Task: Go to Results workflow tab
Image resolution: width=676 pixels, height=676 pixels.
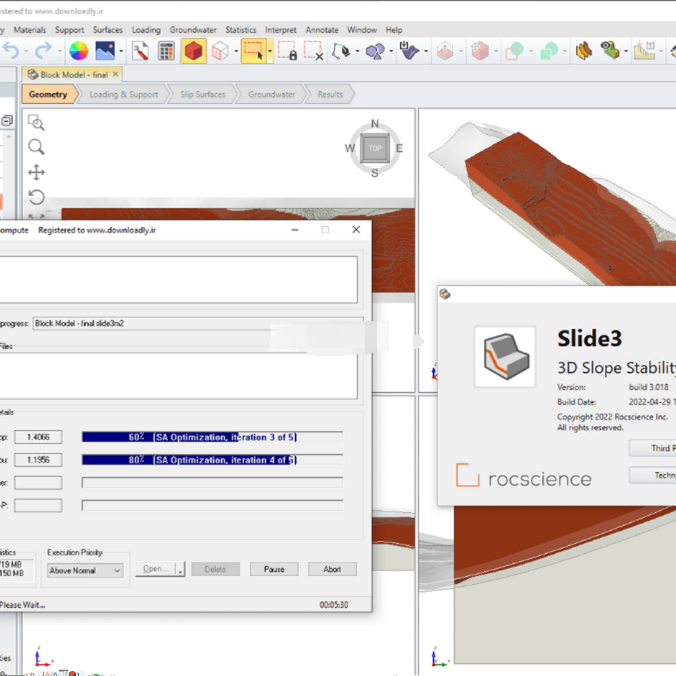Action: coord(330,94)
